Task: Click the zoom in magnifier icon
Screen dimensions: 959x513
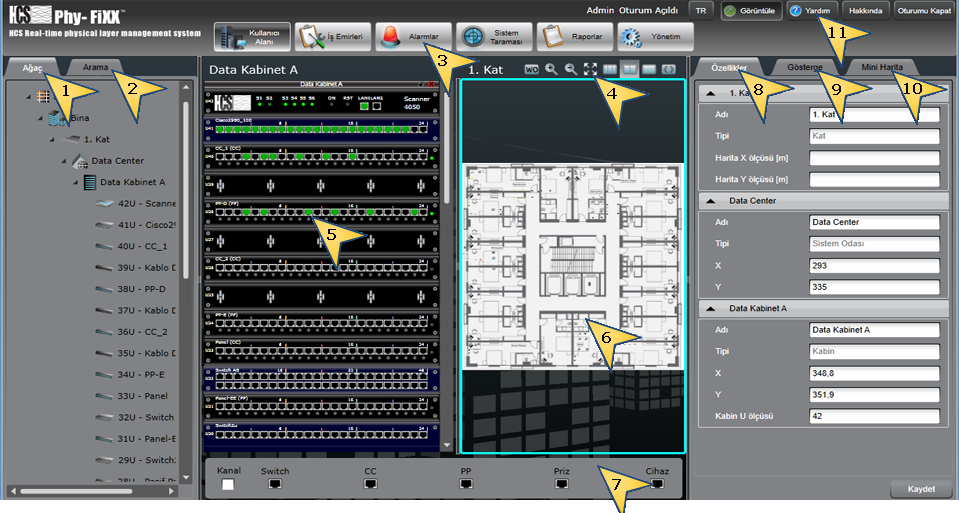Action: [x=551, y=70]
